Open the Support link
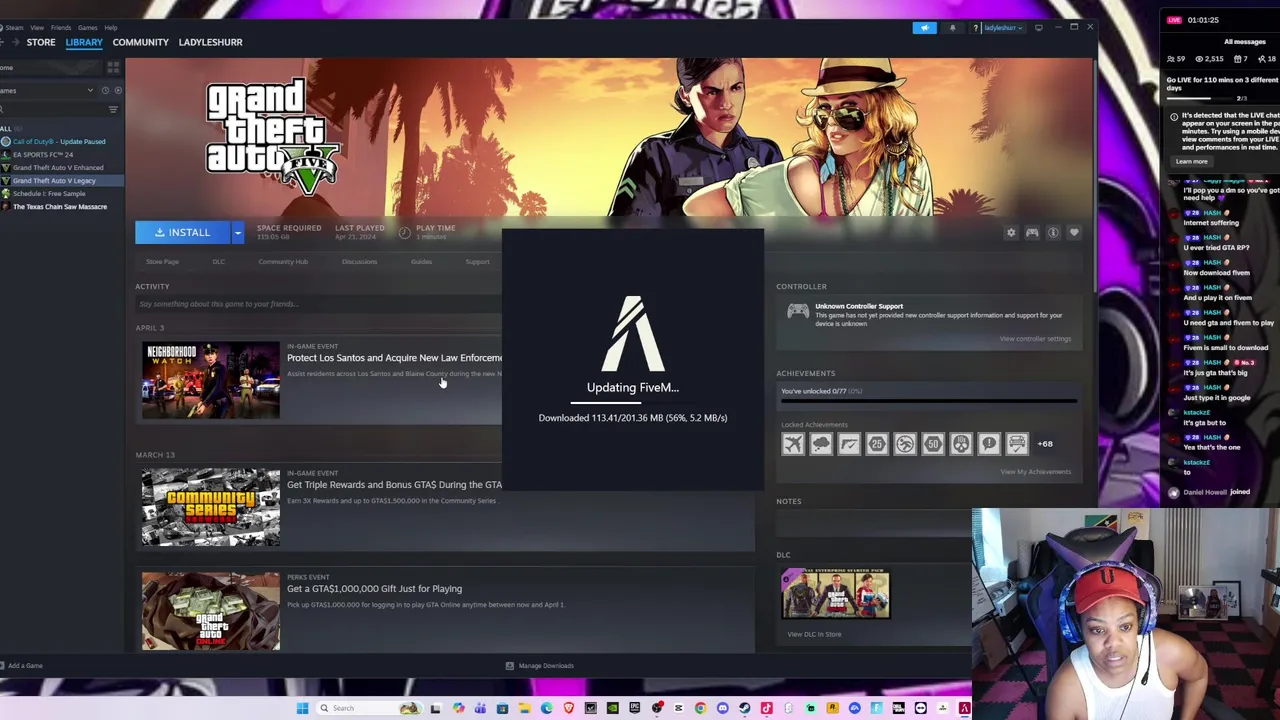The width and height of the screenshot is (1280, 720). point(478,262)
